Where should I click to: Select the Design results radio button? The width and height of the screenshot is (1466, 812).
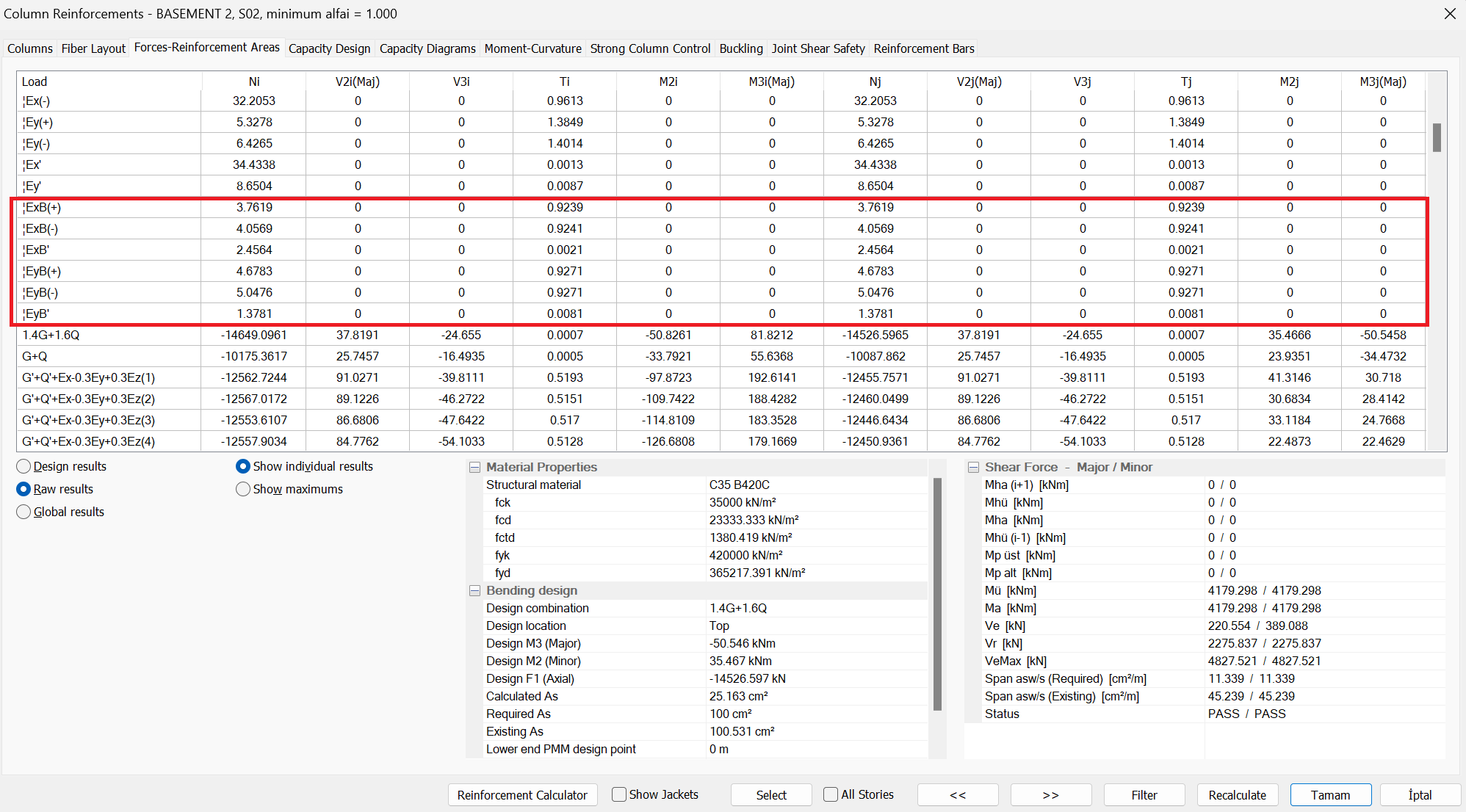click(24, 466)
